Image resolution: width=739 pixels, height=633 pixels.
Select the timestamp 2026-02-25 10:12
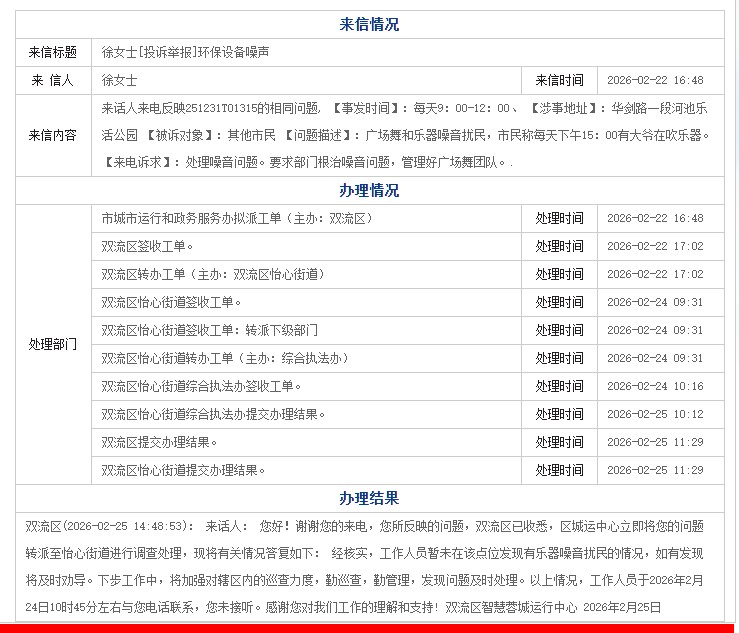point(655,414)
